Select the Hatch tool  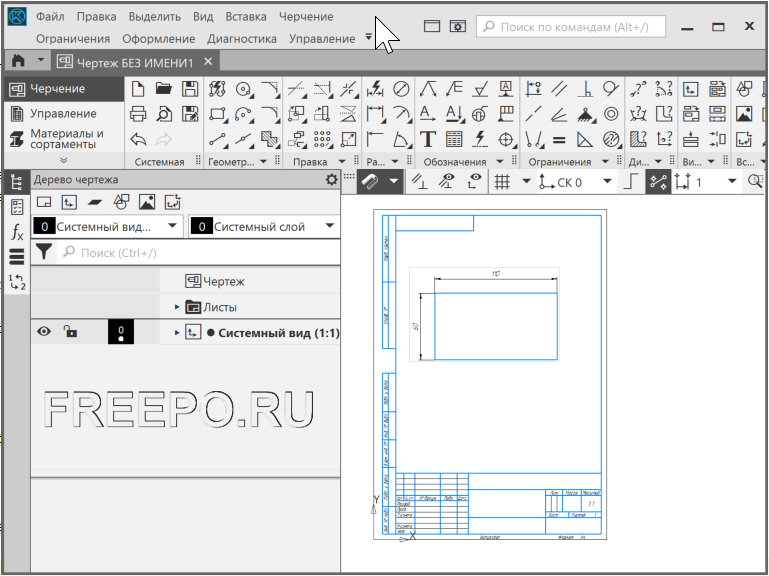pos(269,140)
